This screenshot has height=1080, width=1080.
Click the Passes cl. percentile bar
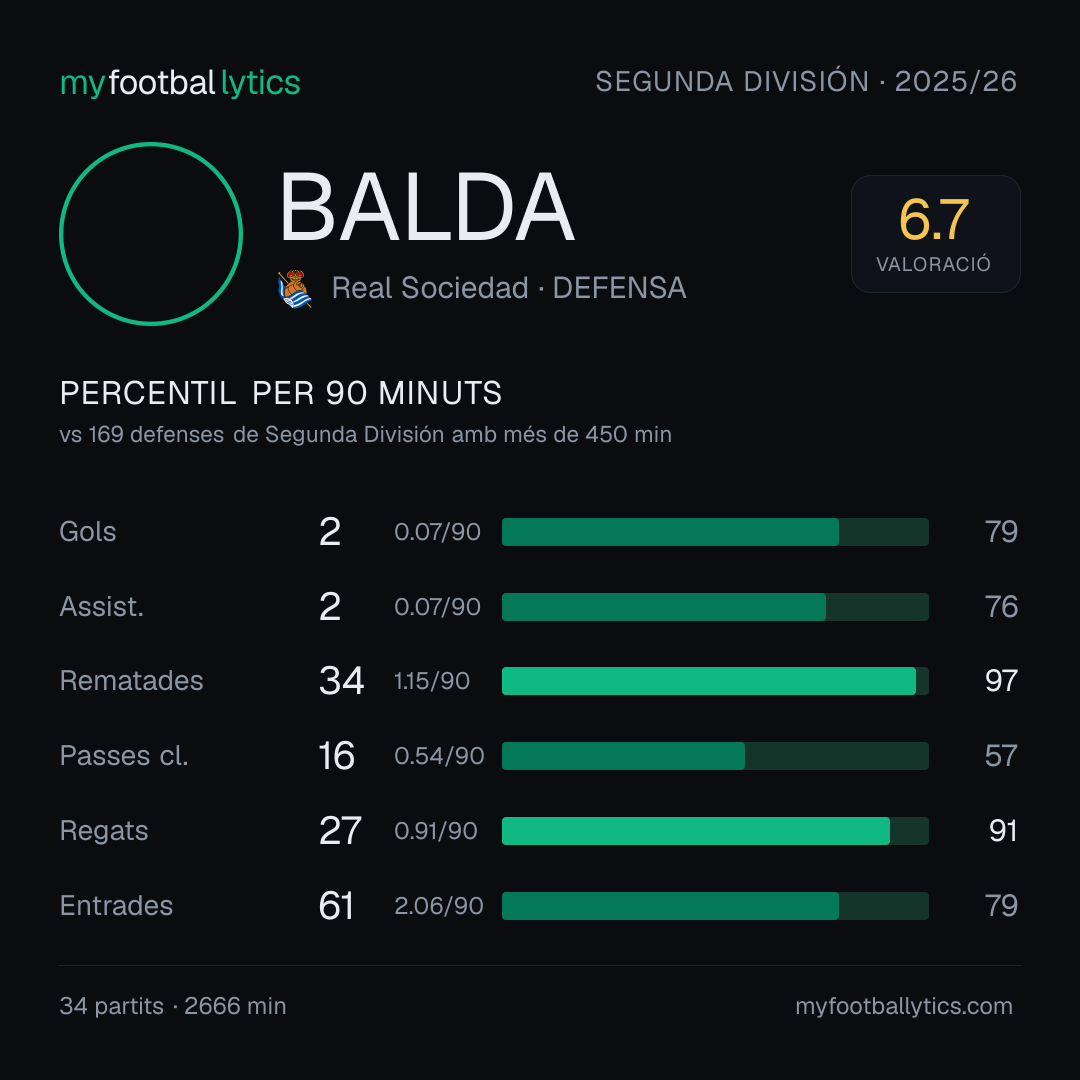click(715, 756)
